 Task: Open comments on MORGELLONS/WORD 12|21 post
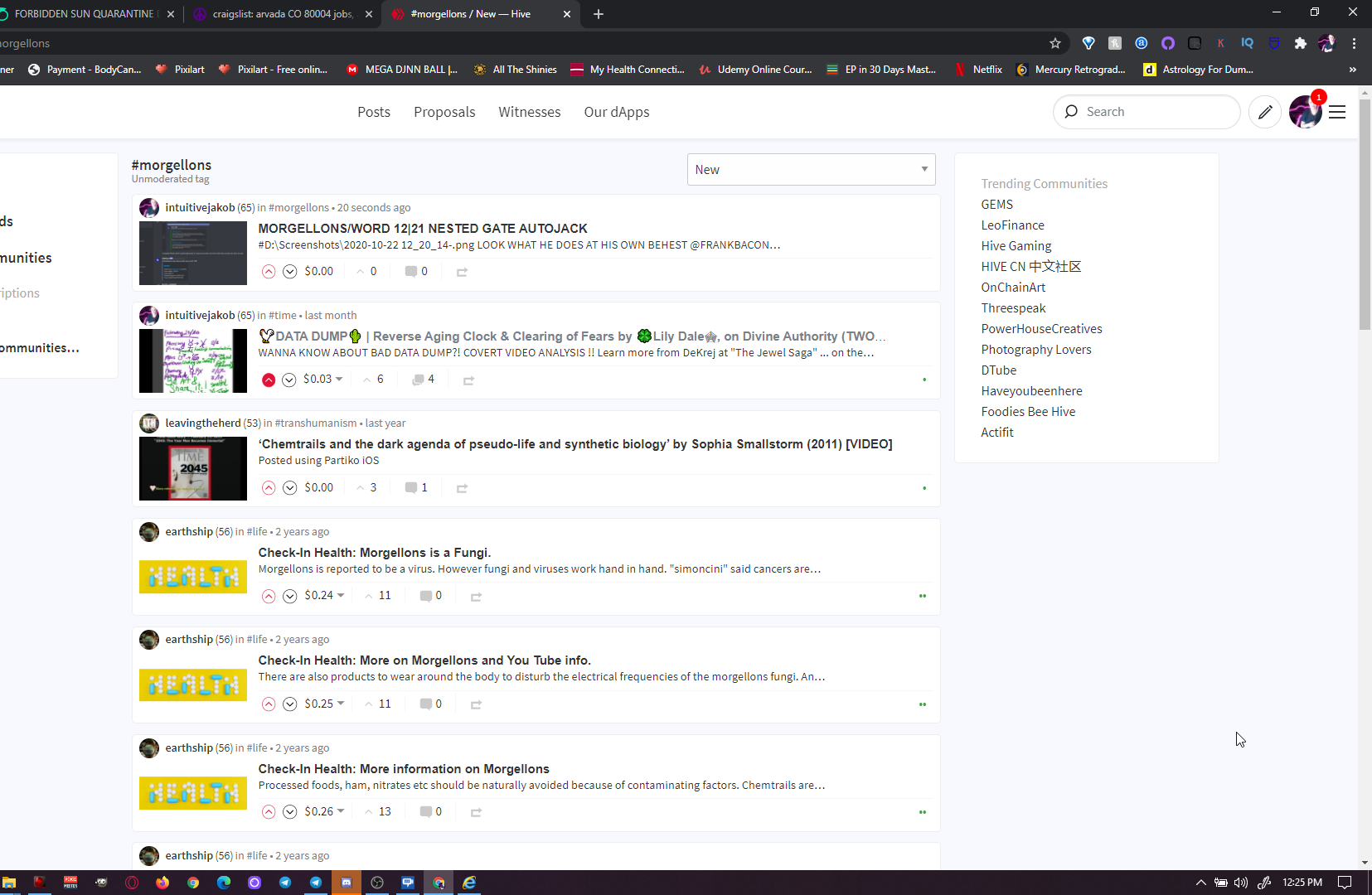click(416, 271)
